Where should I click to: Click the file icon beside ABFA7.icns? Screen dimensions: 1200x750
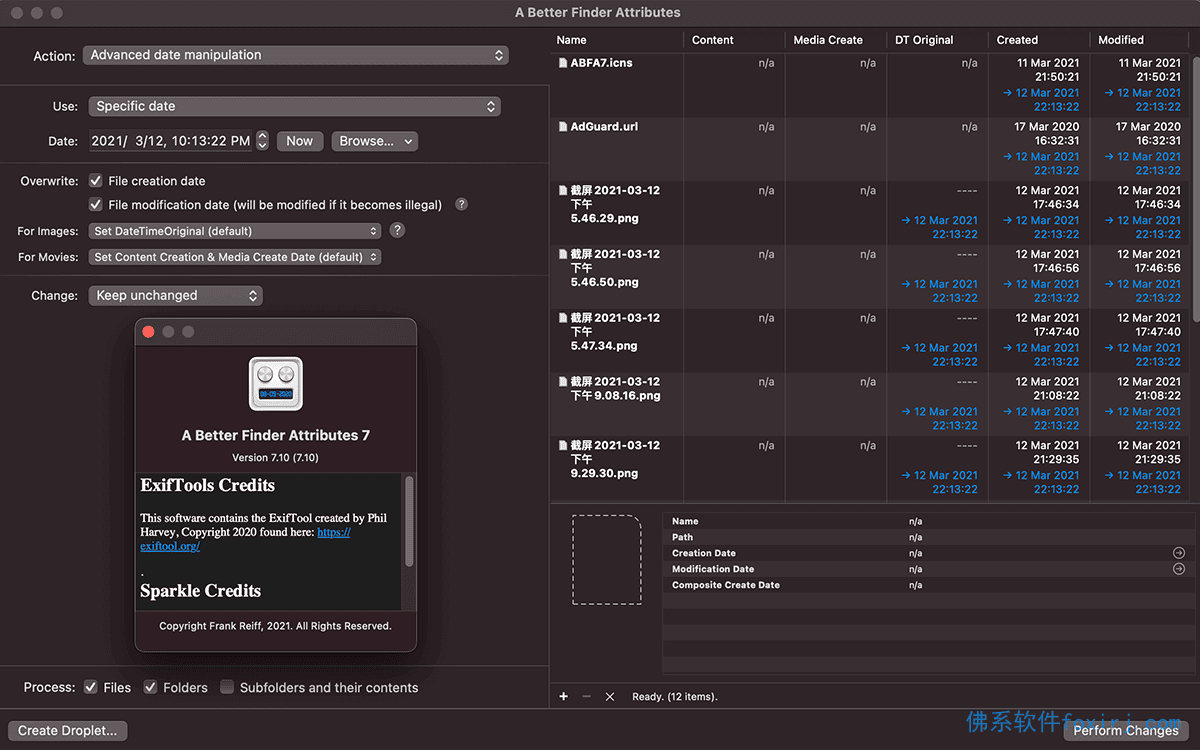562,63
